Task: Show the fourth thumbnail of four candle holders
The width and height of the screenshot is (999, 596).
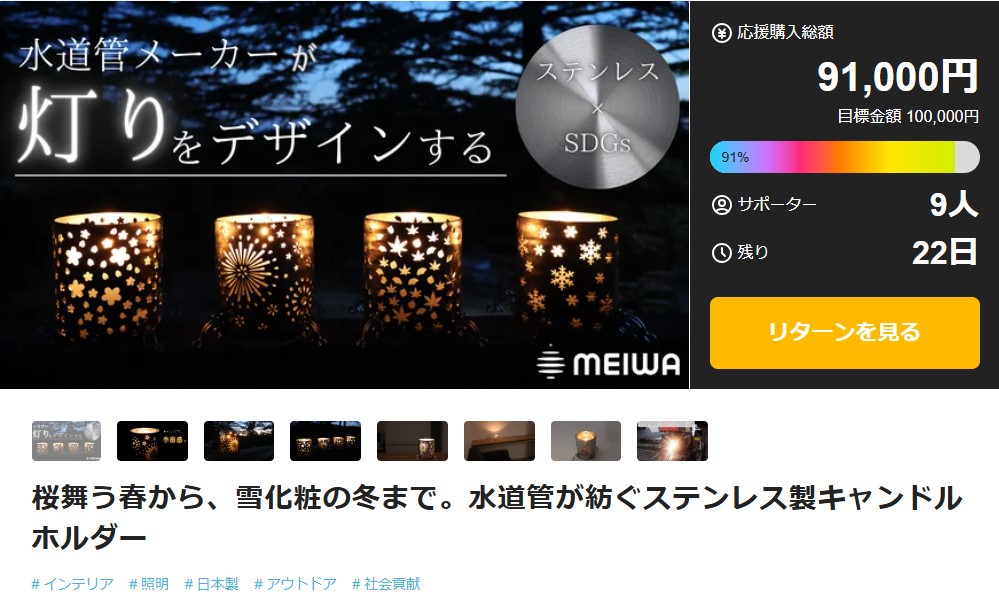Action: tap(326, 441)
